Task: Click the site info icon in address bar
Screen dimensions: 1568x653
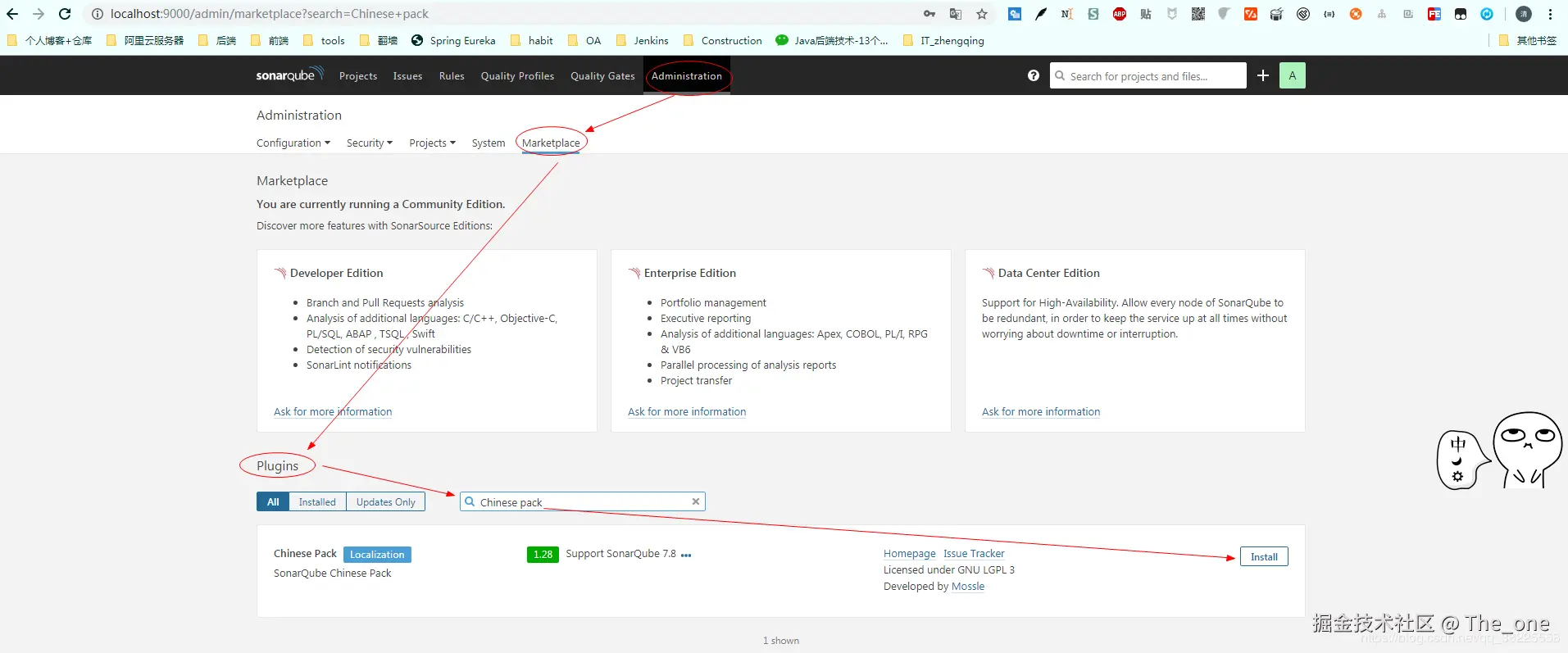Action: [x=97, y=14]
